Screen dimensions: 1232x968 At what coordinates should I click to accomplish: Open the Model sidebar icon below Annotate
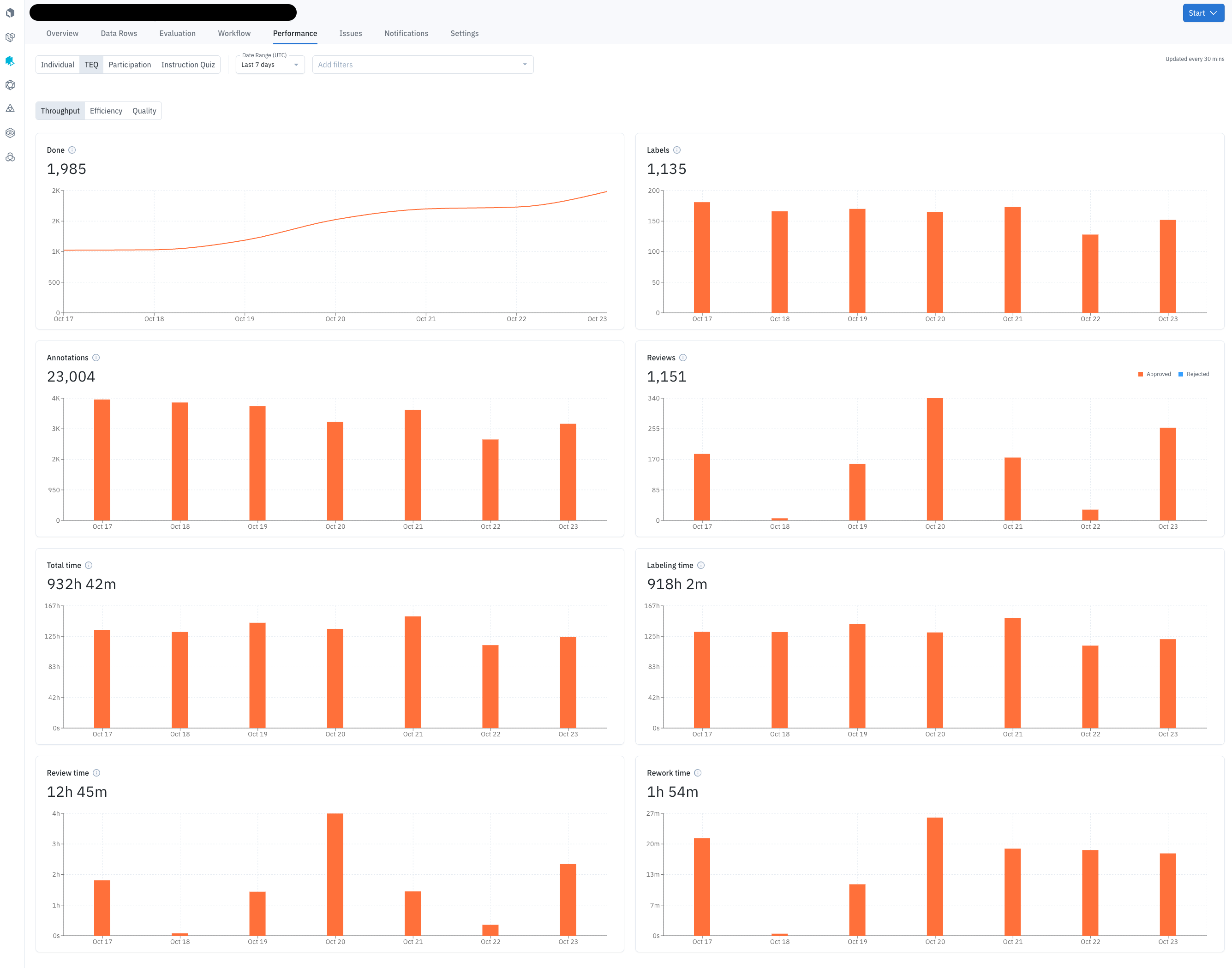[10, 85]
